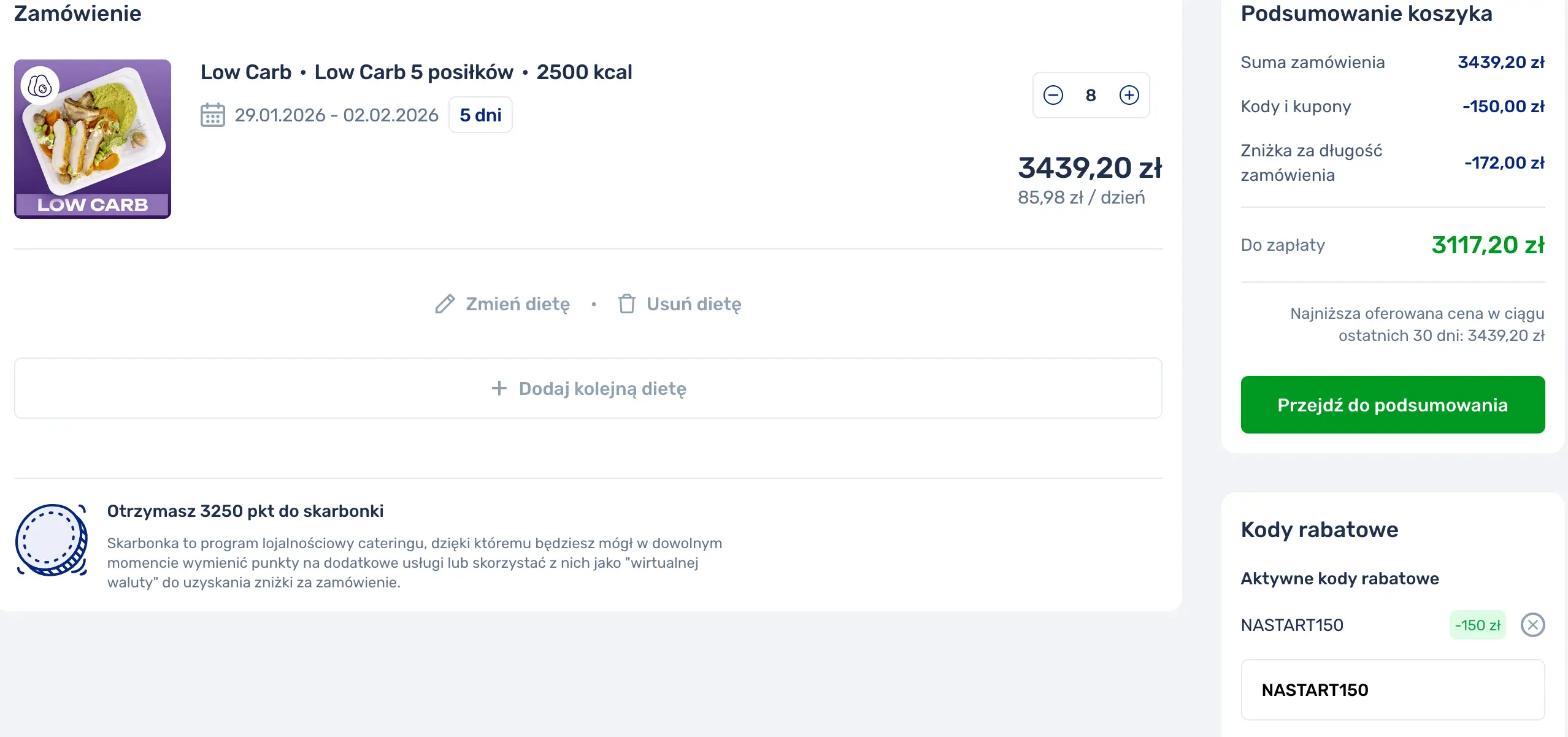Click the Usuń dietę link
Image resolution: width=1568 pixels, height=737 pixels.
pyautogui.click(x=693, y=304)
